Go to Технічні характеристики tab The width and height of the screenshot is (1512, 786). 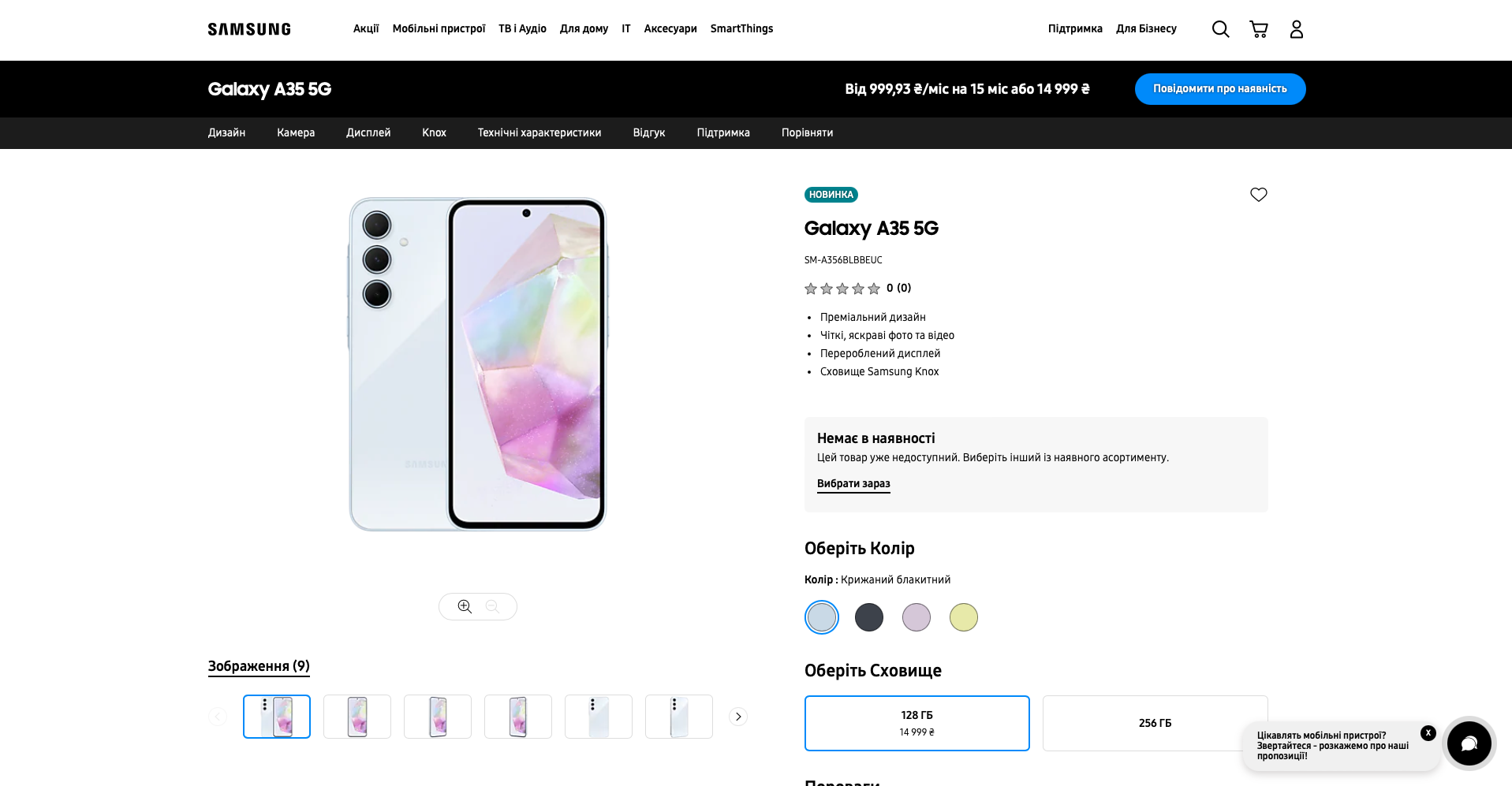(539, 133)
